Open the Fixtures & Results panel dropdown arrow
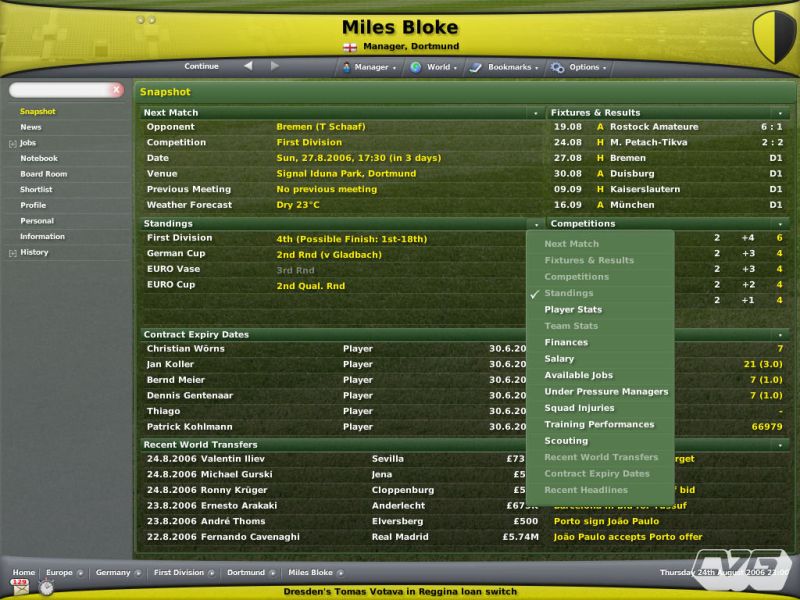This screenshot has width=800, height=600. coord(780,113)
